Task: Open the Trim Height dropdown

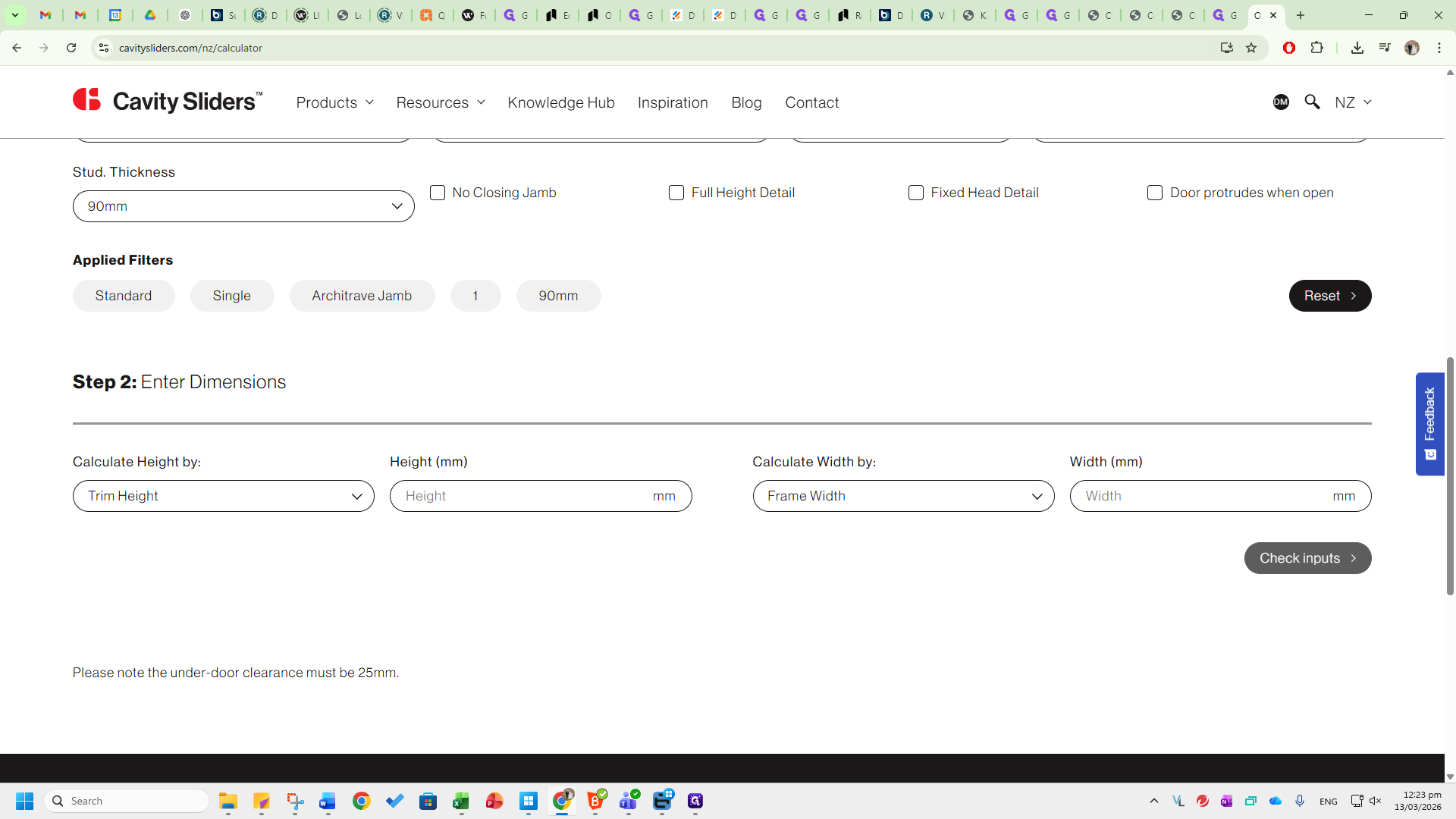Action: point(224,496)
